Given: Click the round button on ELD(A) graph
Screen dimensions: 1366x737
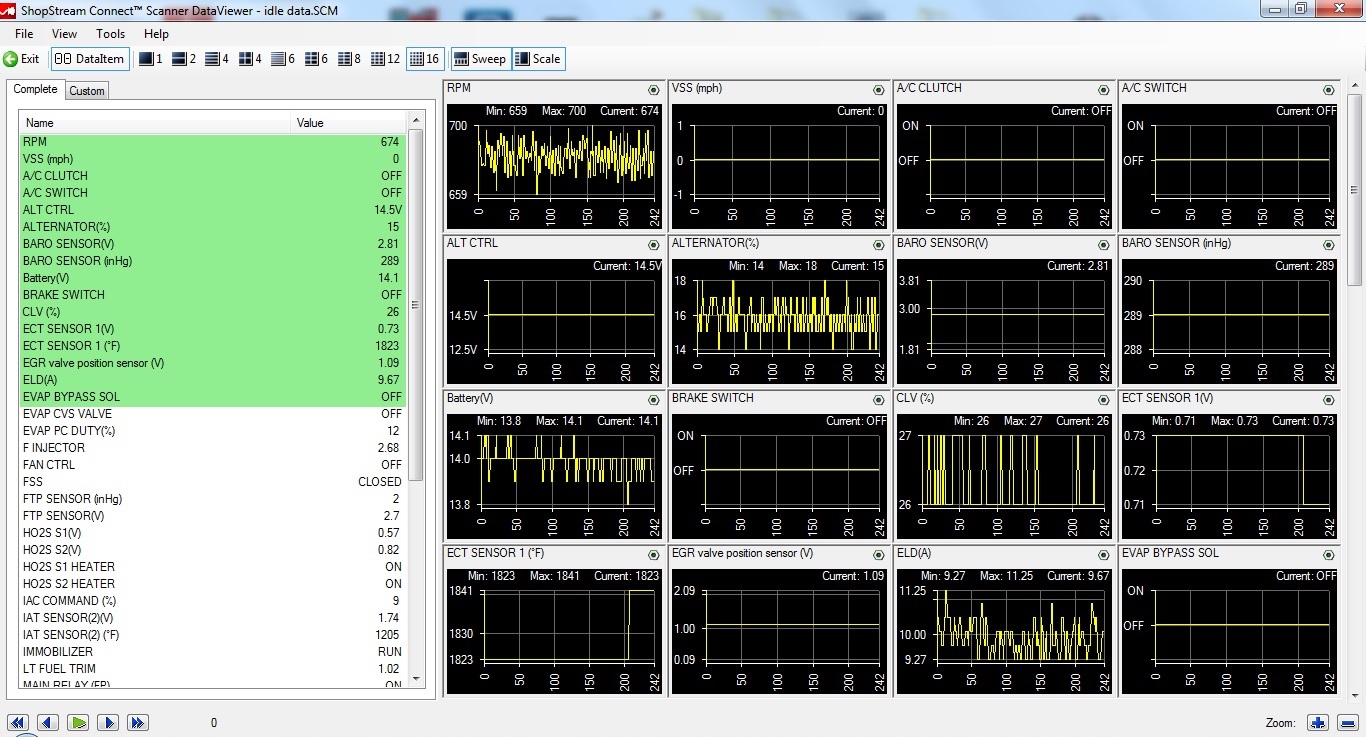Looking at the screenshot, I should tap(1104, 555).
